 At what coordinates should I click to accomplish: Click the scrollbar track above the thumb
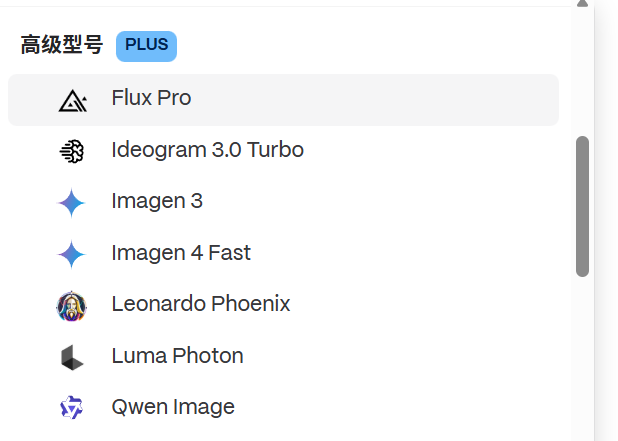(583, 70)
